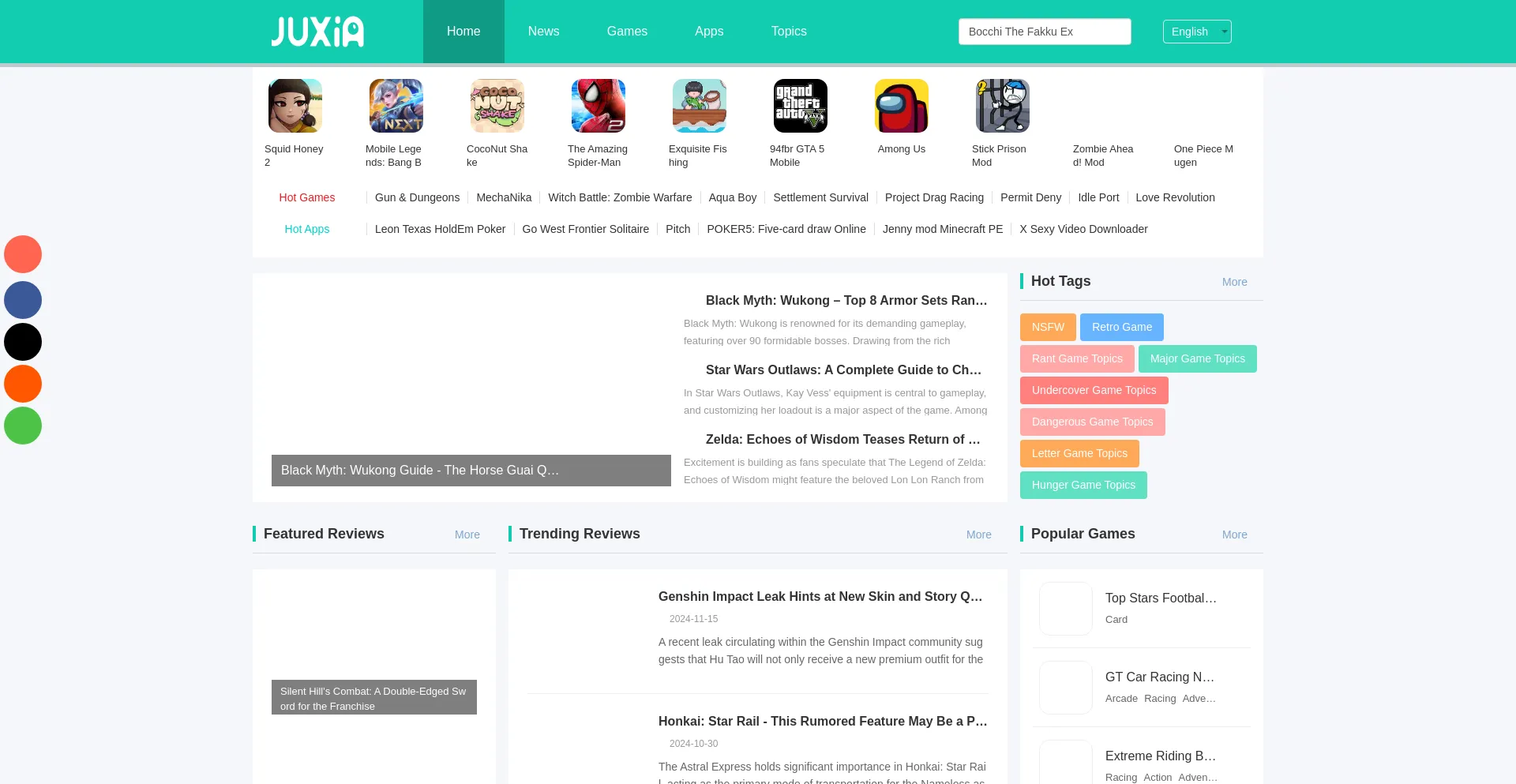The image size is (1516, 784).
Task: Open Genshin Impact Leak review
Action: point(820,597)
